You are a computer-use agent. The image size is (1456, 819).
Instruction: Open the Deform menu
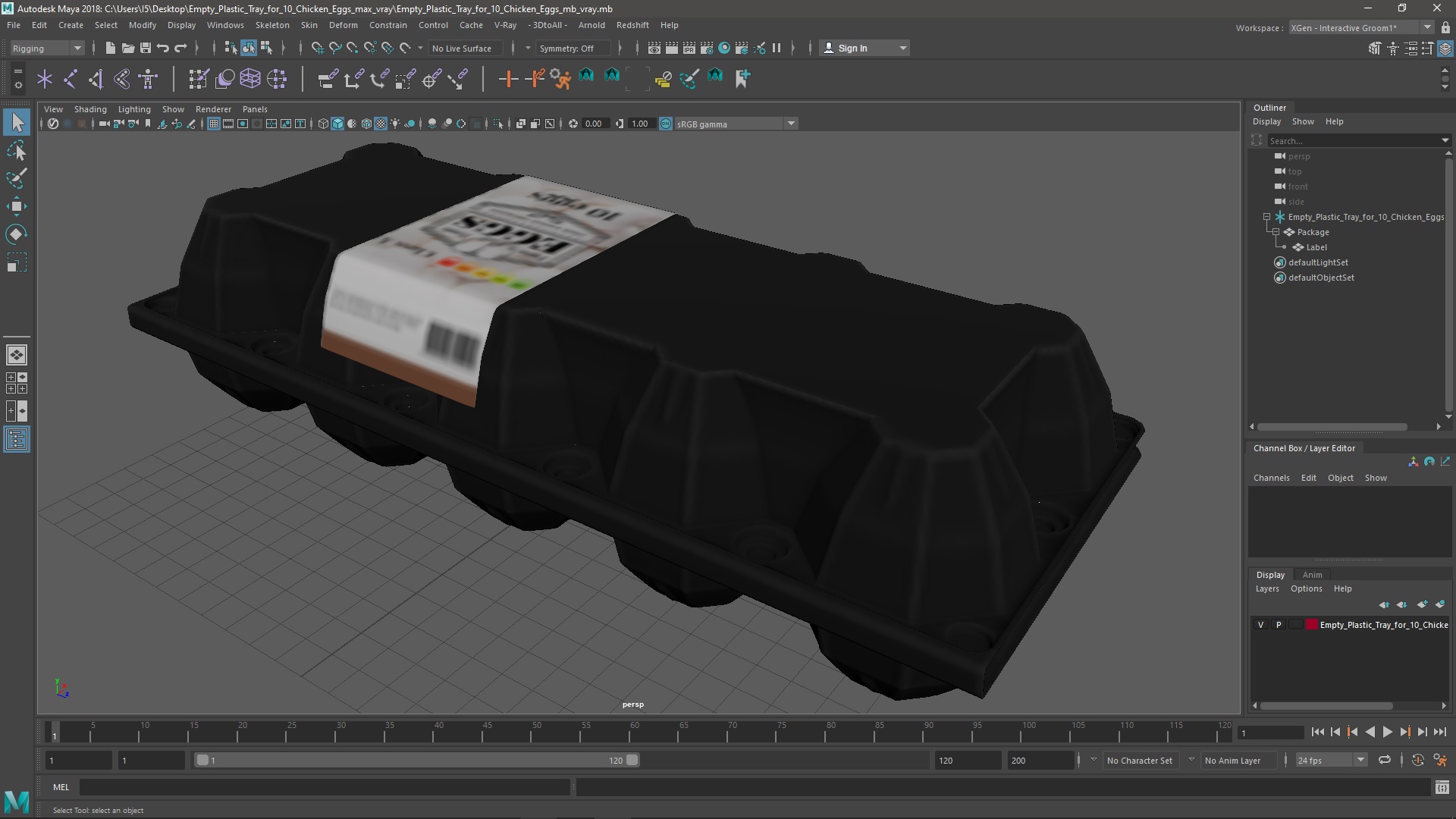[x=343, y=25]
